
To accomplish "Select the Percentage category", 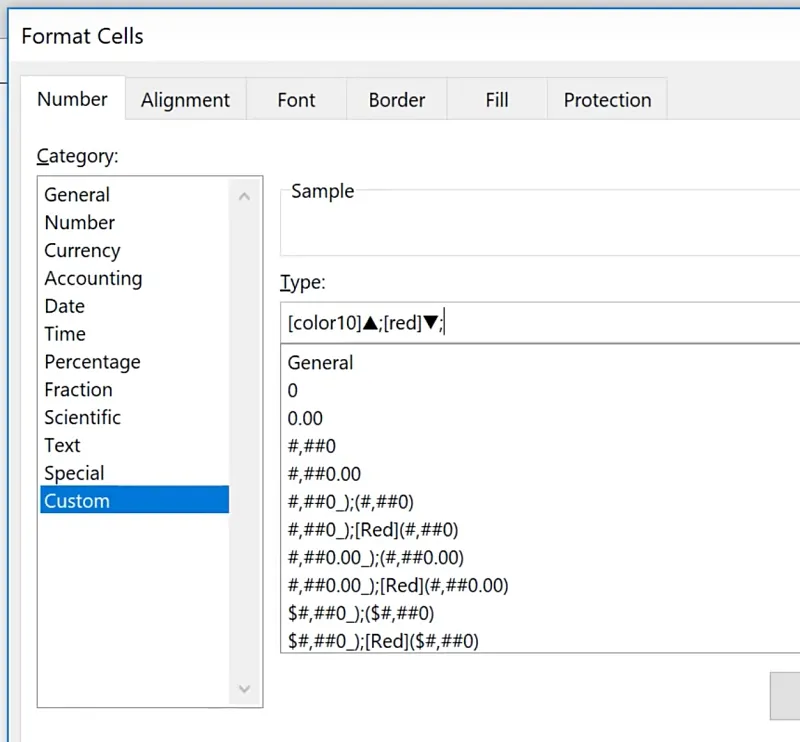I will tap(92, 362).
